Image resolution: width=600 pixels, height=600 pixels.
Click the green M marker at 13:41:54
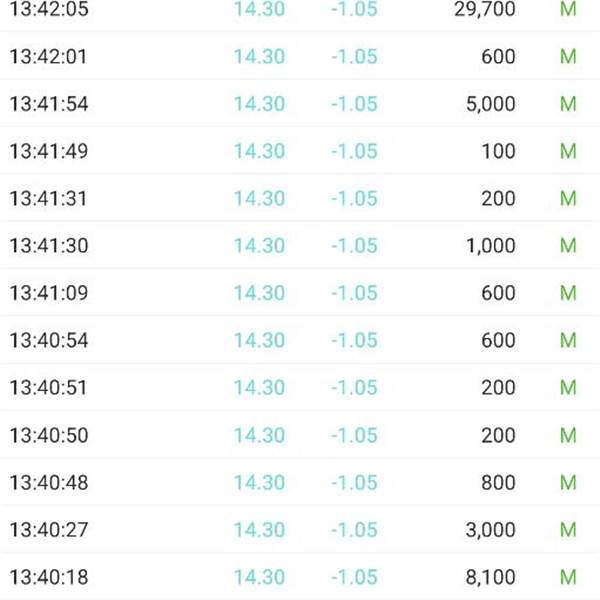pos(568,104)
